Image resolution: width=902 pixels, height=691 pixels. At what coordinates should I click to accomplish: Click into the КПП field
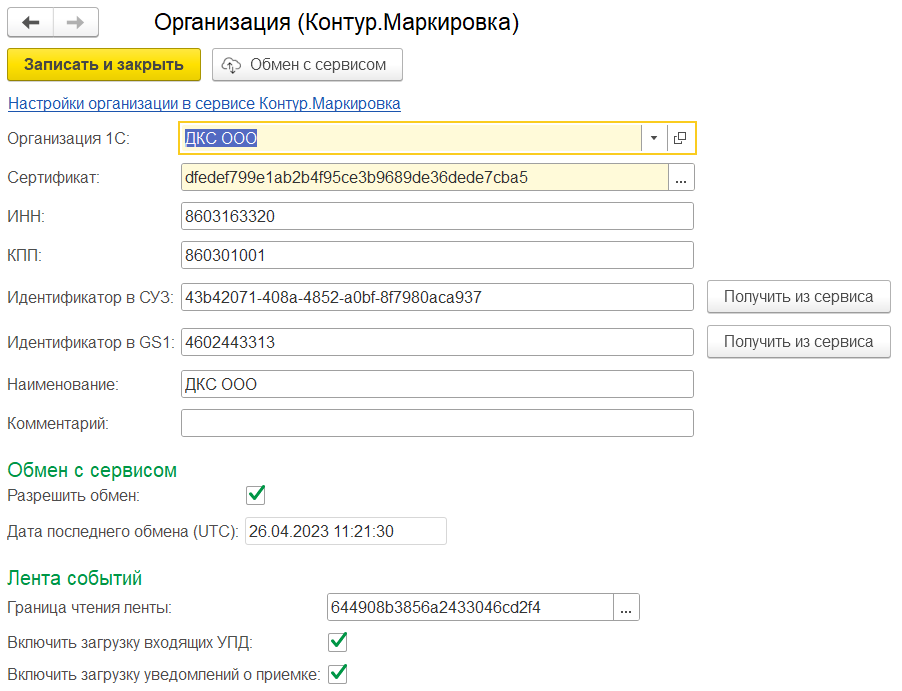437,255
